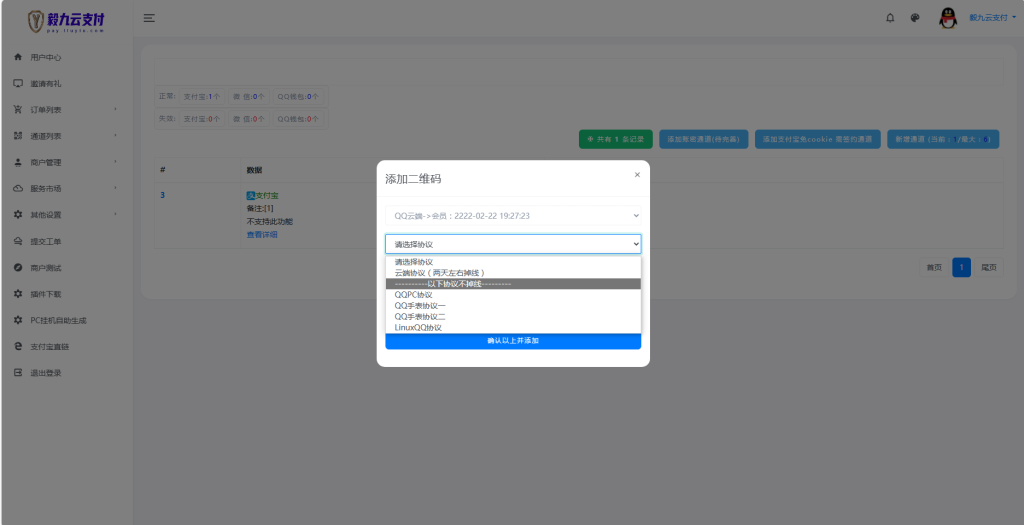
Task: Click the person icon beside 商户管理
Action: click(x=18, y=162)
